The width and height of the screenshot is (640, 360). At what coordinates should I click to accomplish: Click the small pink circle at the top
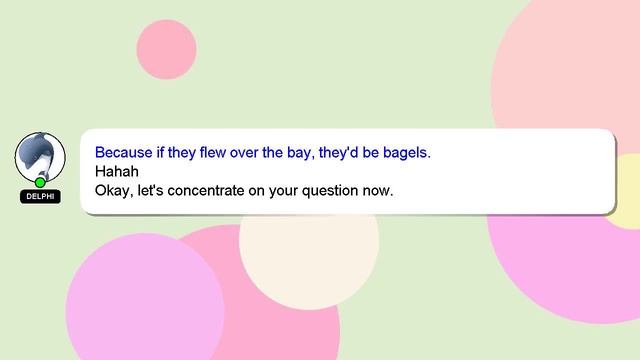pyautogui.click(x=167, y=49)
